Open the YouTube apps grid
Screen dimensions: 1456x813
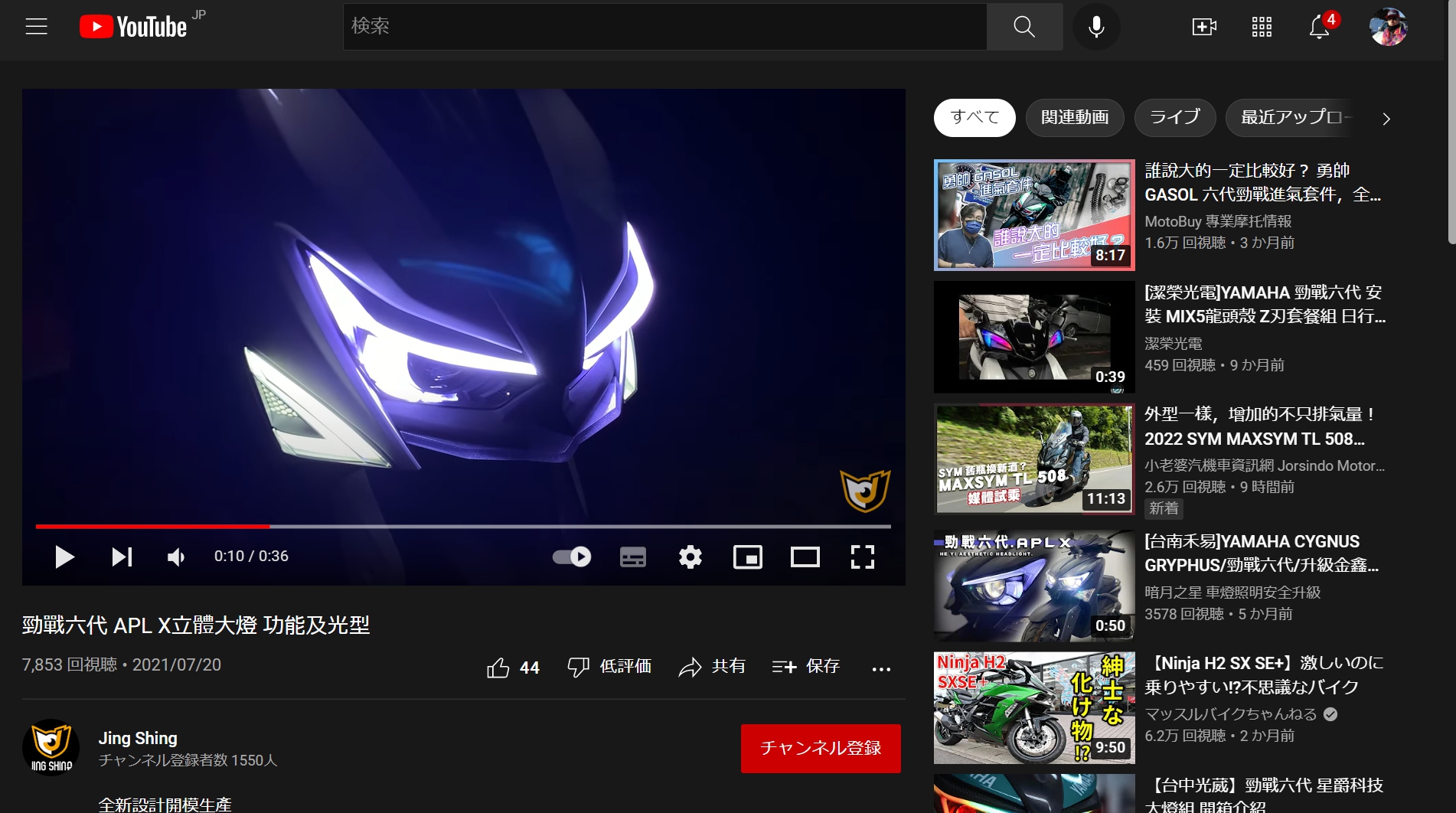1262,27
